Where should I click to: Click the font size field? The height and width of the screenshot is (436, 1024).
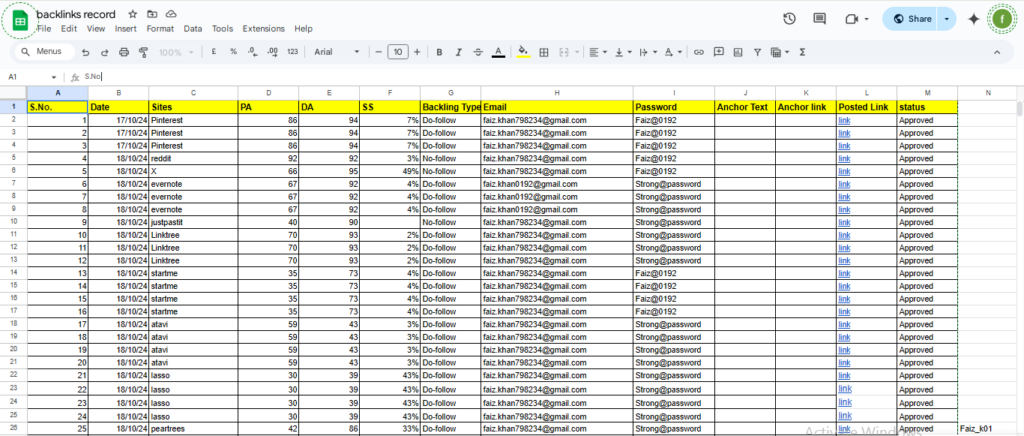coord(398,52)
